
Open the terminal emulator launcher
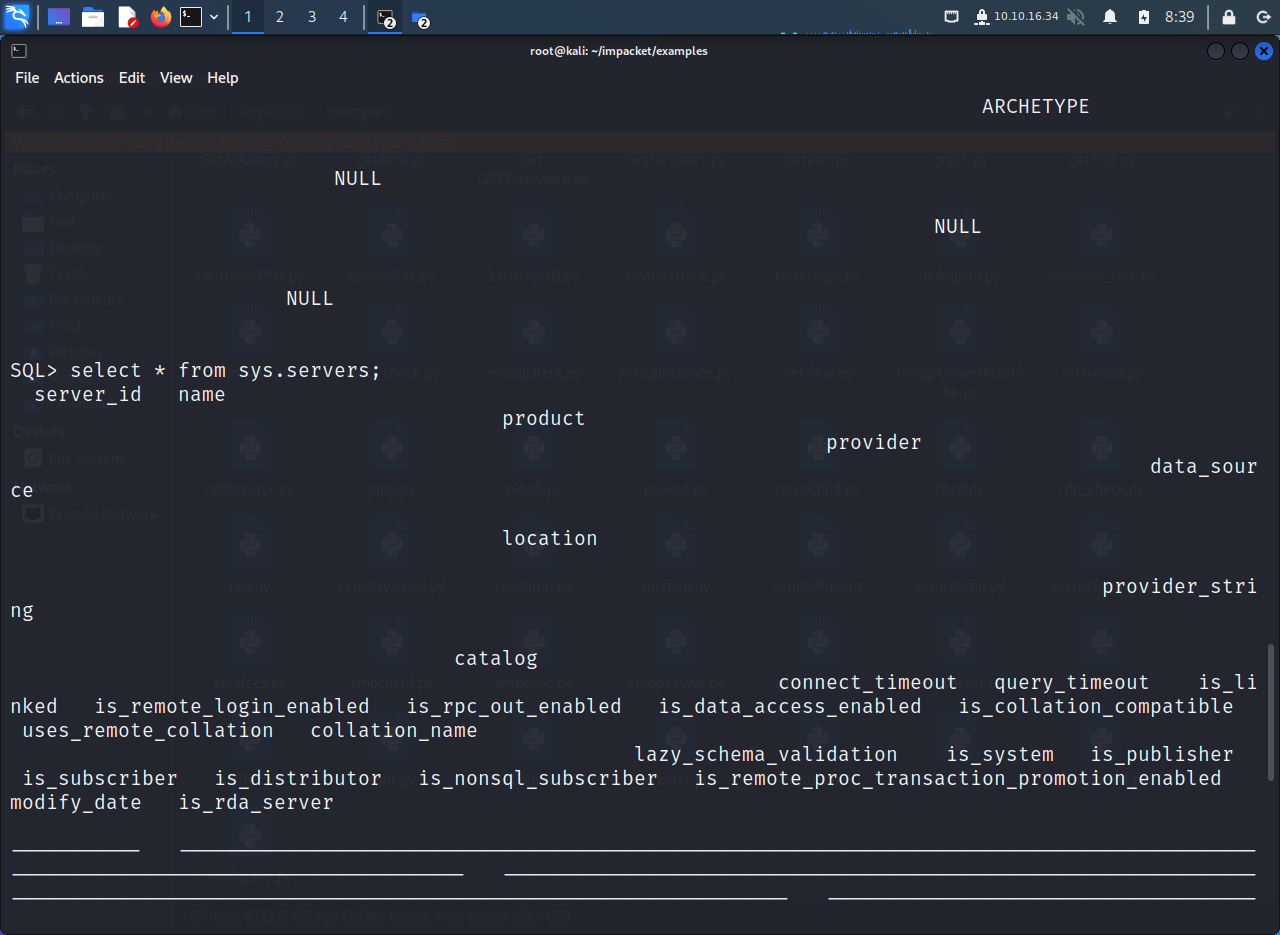(191, 17)
